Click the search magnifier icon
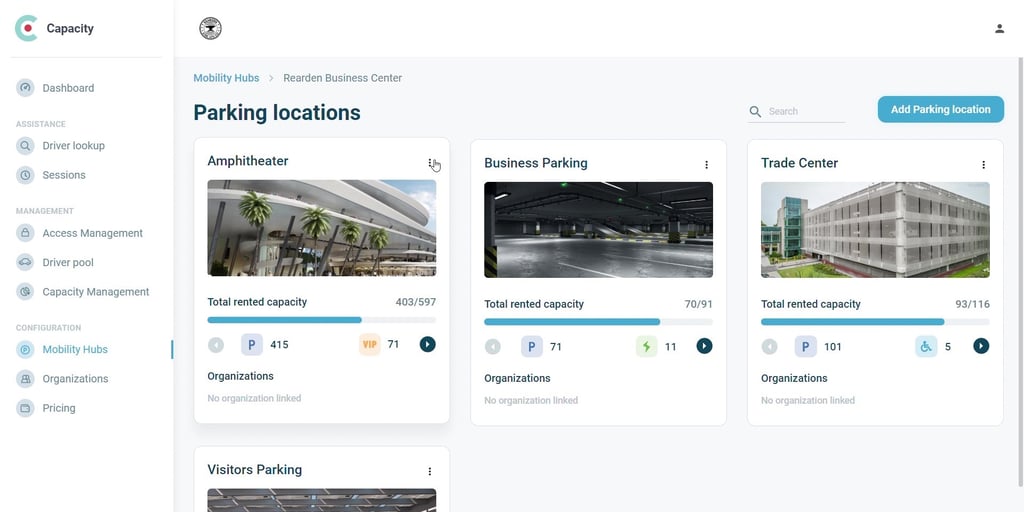Image resolution: width=1024 pixels, height=512 pixels. click(x=756, y=112)
